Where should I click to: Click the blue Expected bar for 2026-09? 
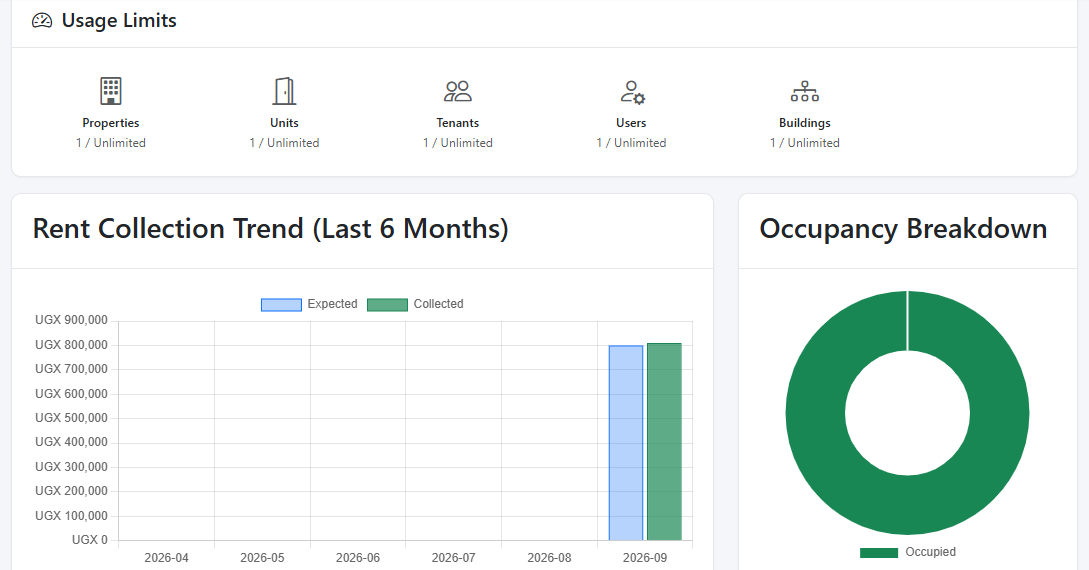pos(626,443)
